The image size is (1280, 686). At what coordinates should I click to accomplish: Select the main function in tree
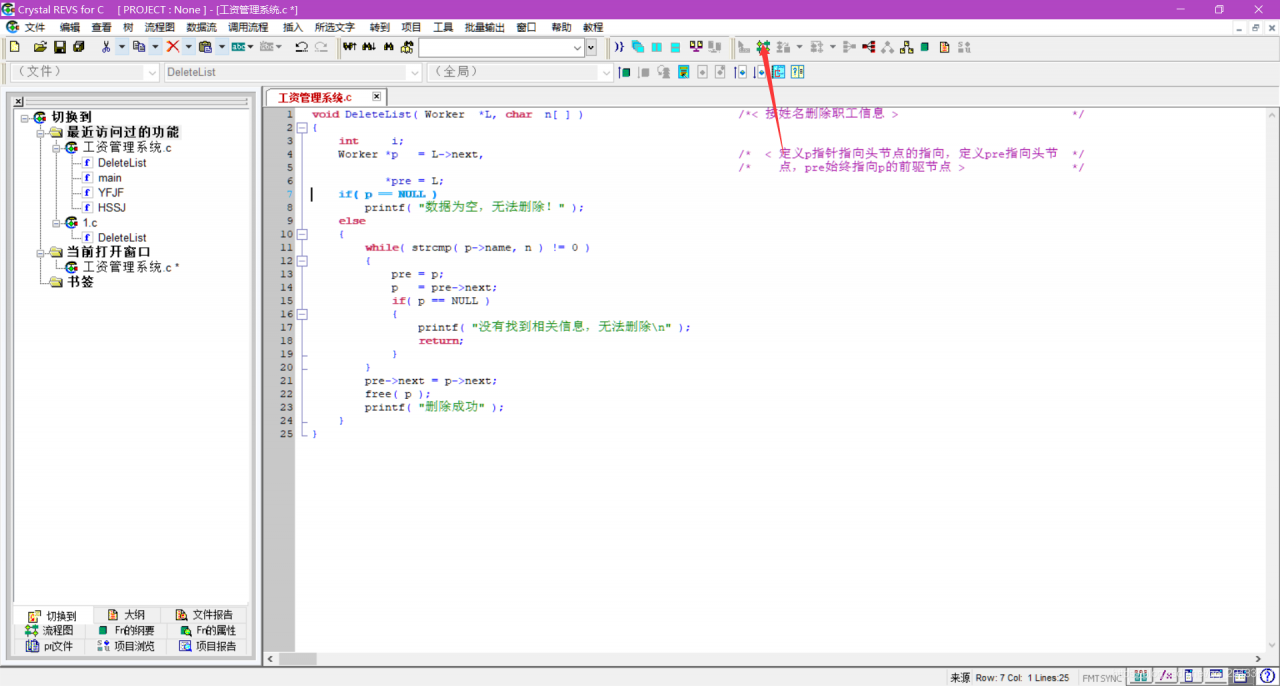tap(110, 178)
